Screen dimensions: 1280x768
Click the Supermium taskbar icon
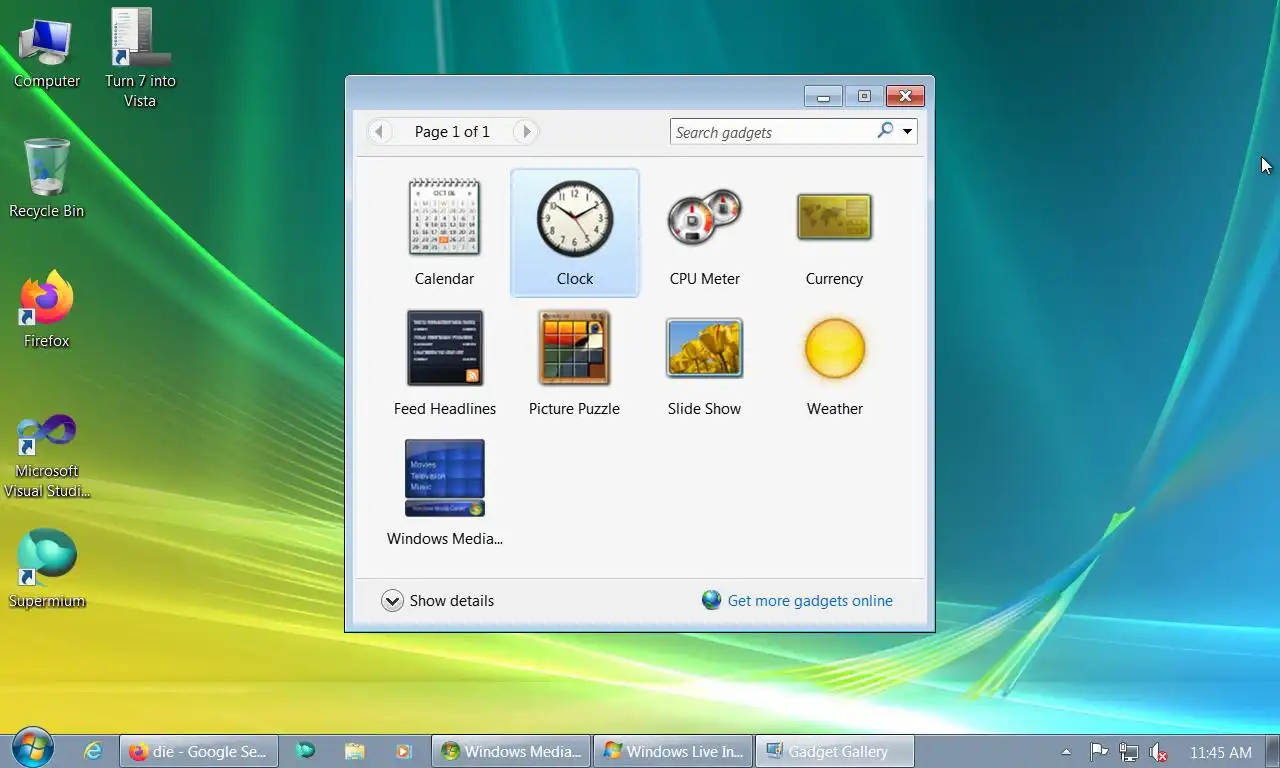pyautogui.click(x=305, y=751)
